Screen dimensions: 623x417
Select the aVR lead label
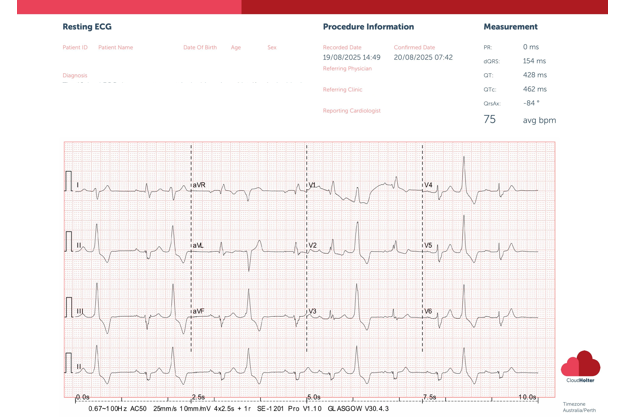click(199, 185)
